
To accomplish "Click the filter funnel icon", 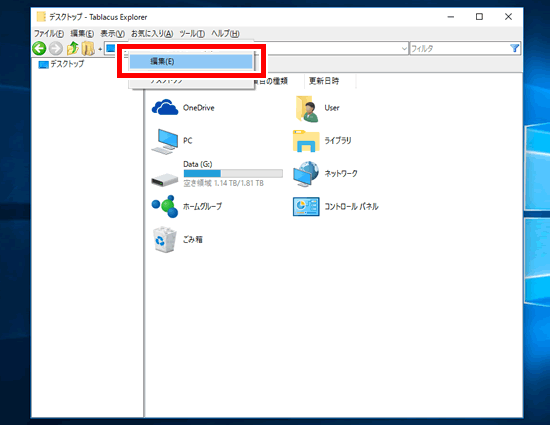I will point(514,48).
